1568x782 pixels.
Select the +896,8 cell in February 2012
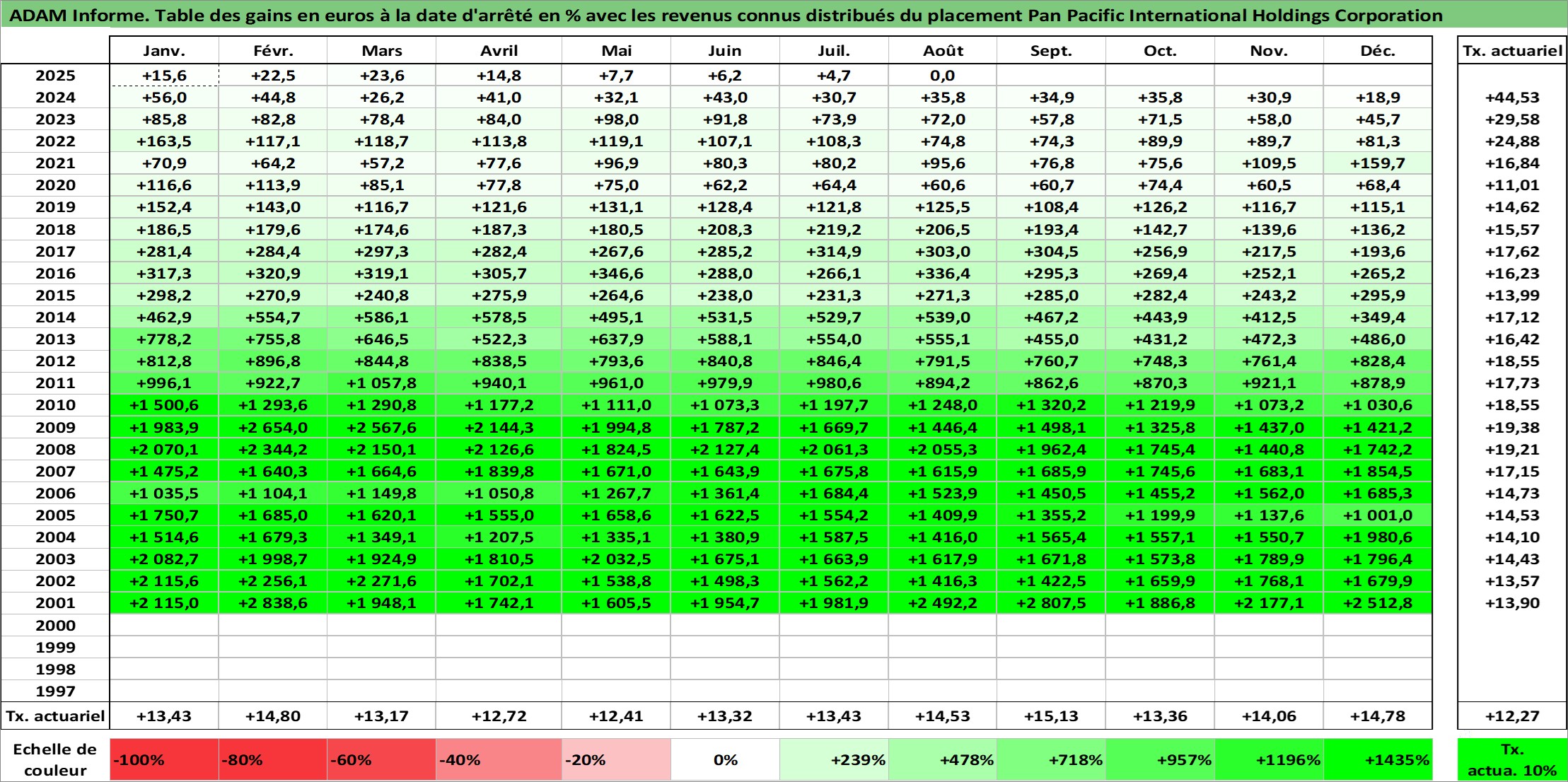click(x=273, y=361)
